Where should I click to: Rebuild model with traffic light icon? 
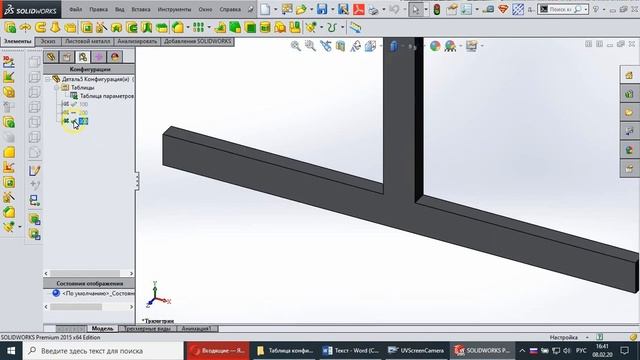[x=437, y=9]
